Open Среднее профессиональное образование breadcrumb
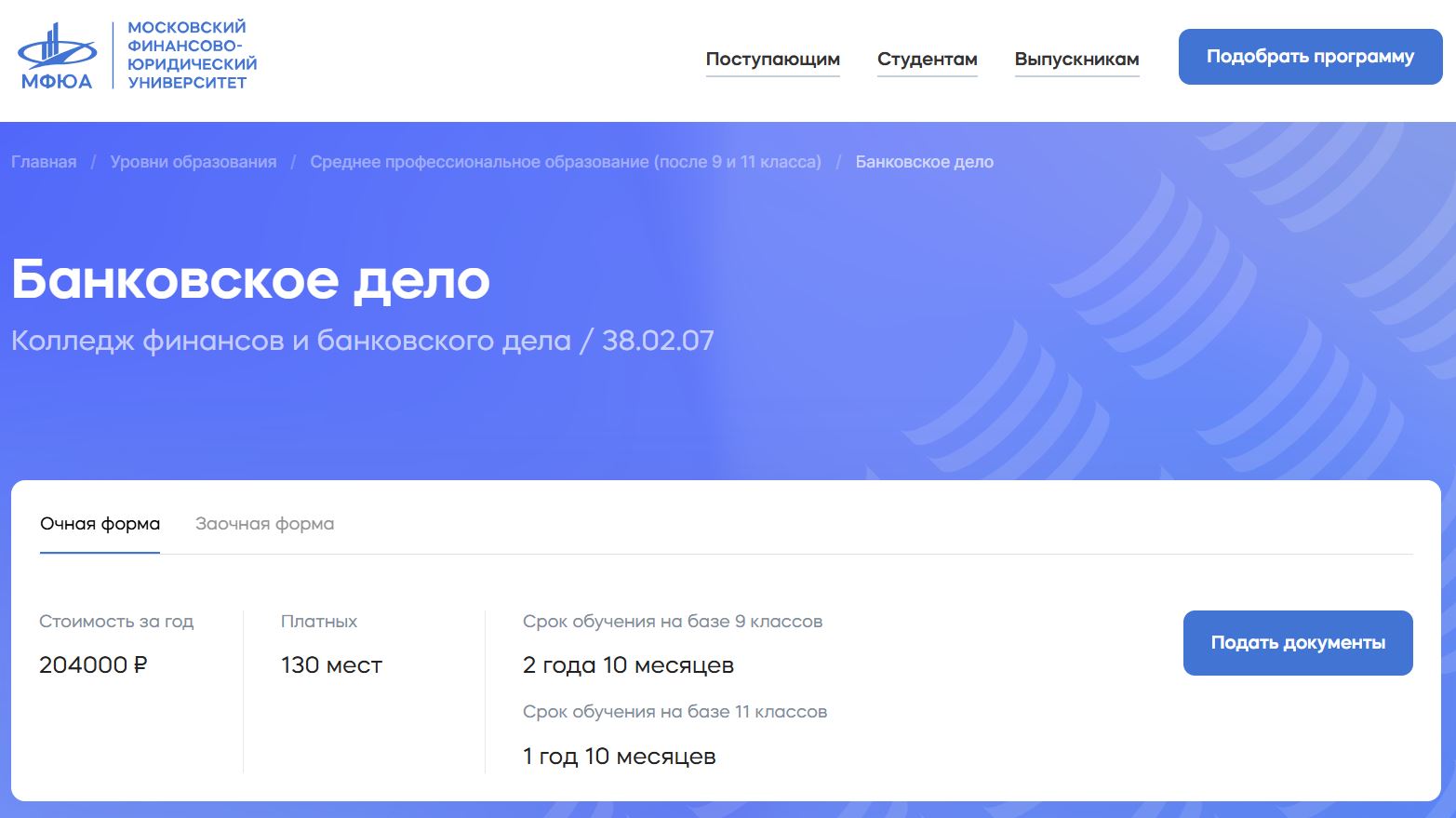1456x818 pixels. click(566, 162)
